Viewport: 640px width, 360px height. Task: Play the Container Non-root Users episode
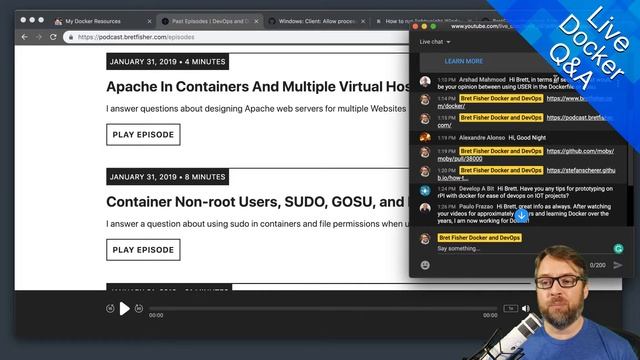pyautogui.click(x=143, y=250)
